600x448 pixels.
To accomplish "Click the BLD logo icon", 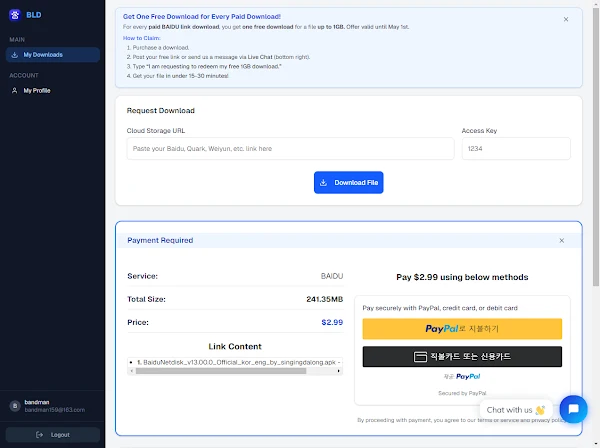I will 15,15.
